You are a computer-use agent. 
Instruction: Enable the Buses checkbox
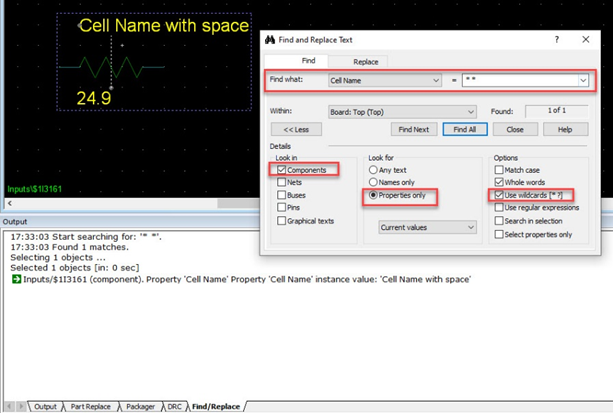(x=281, y=195)
